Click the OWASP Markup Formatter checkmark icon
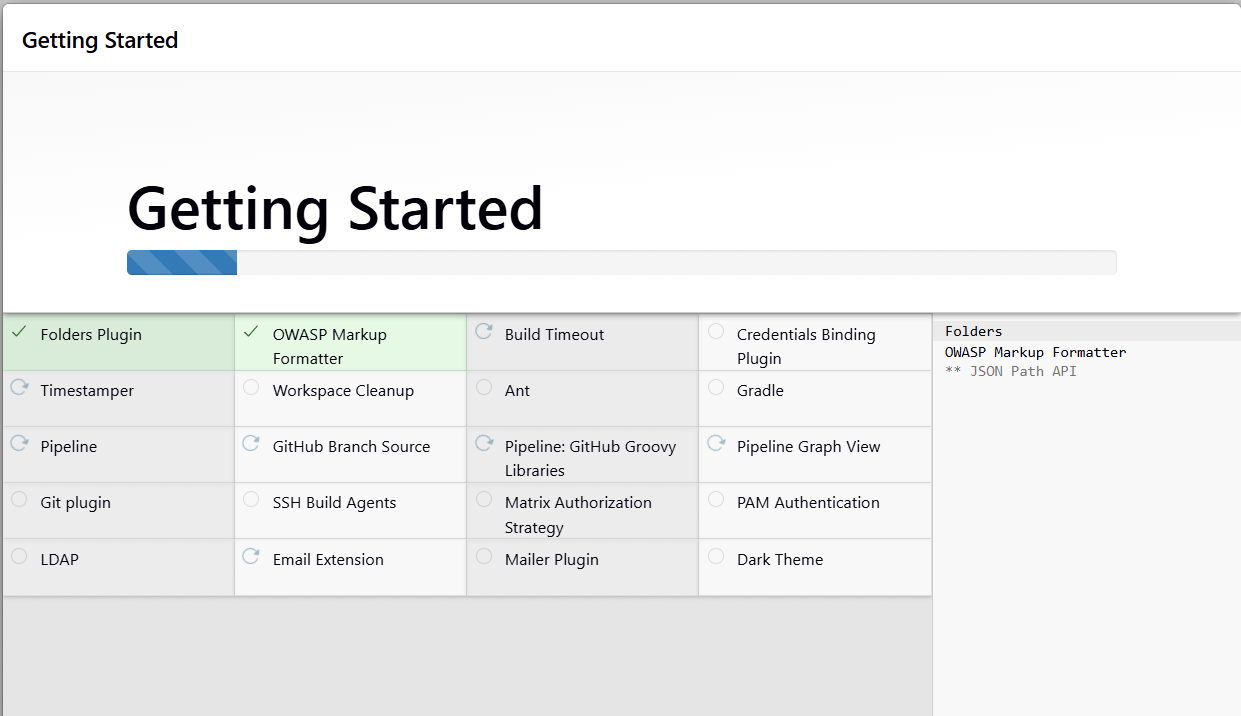Image resolution: width=1241 pixels, height=716 pixels. pyautogui.click(x=250, y=331)
